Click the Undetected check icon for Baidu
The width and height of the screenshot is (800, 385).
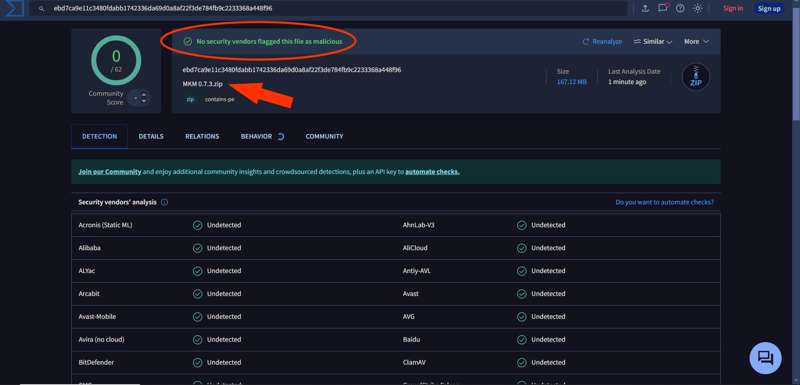click(521, 340)
